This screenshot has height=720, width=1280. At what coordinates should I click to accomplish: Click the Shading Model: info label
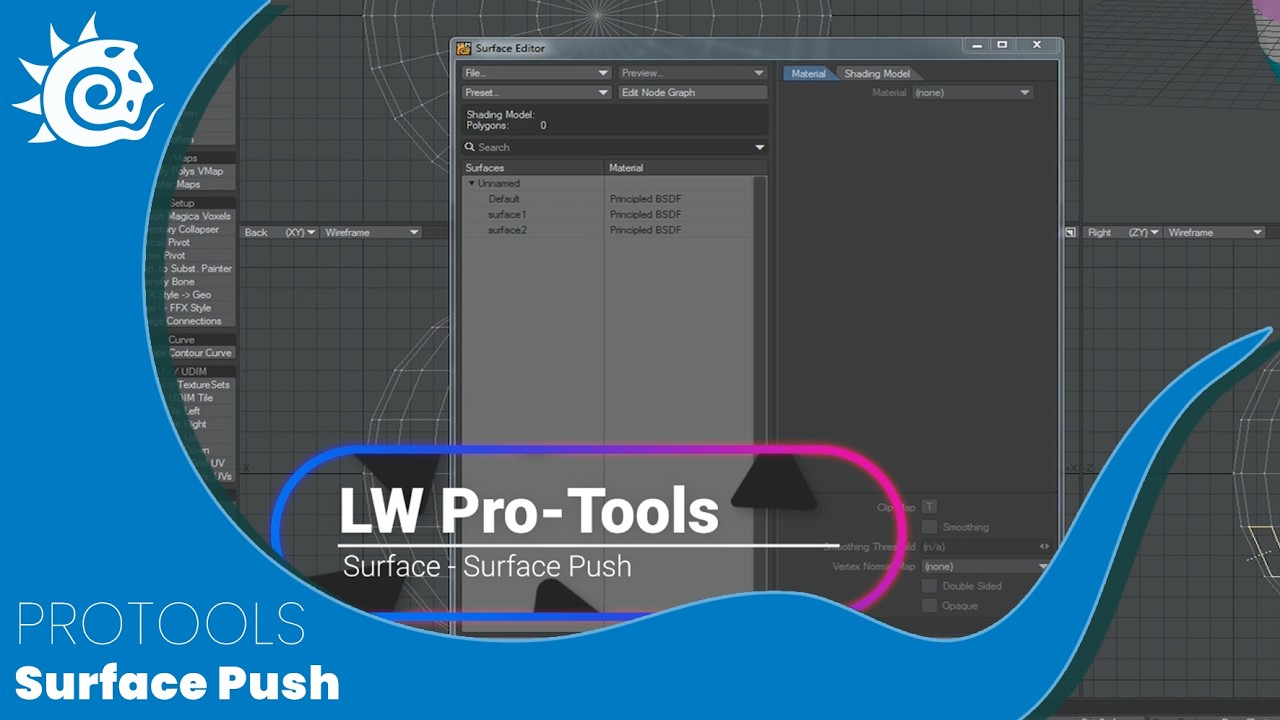500,115
